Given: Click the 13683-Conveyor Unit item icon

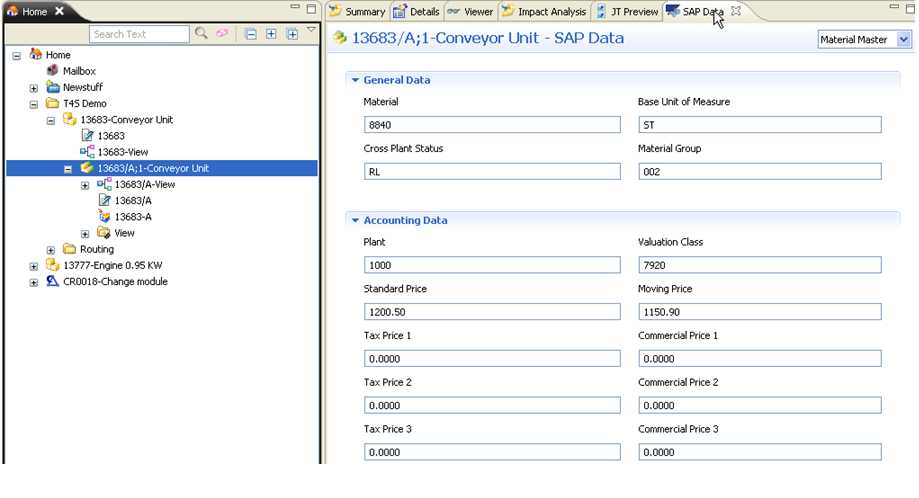Looking at the screenshot, I should coord(70,119).
